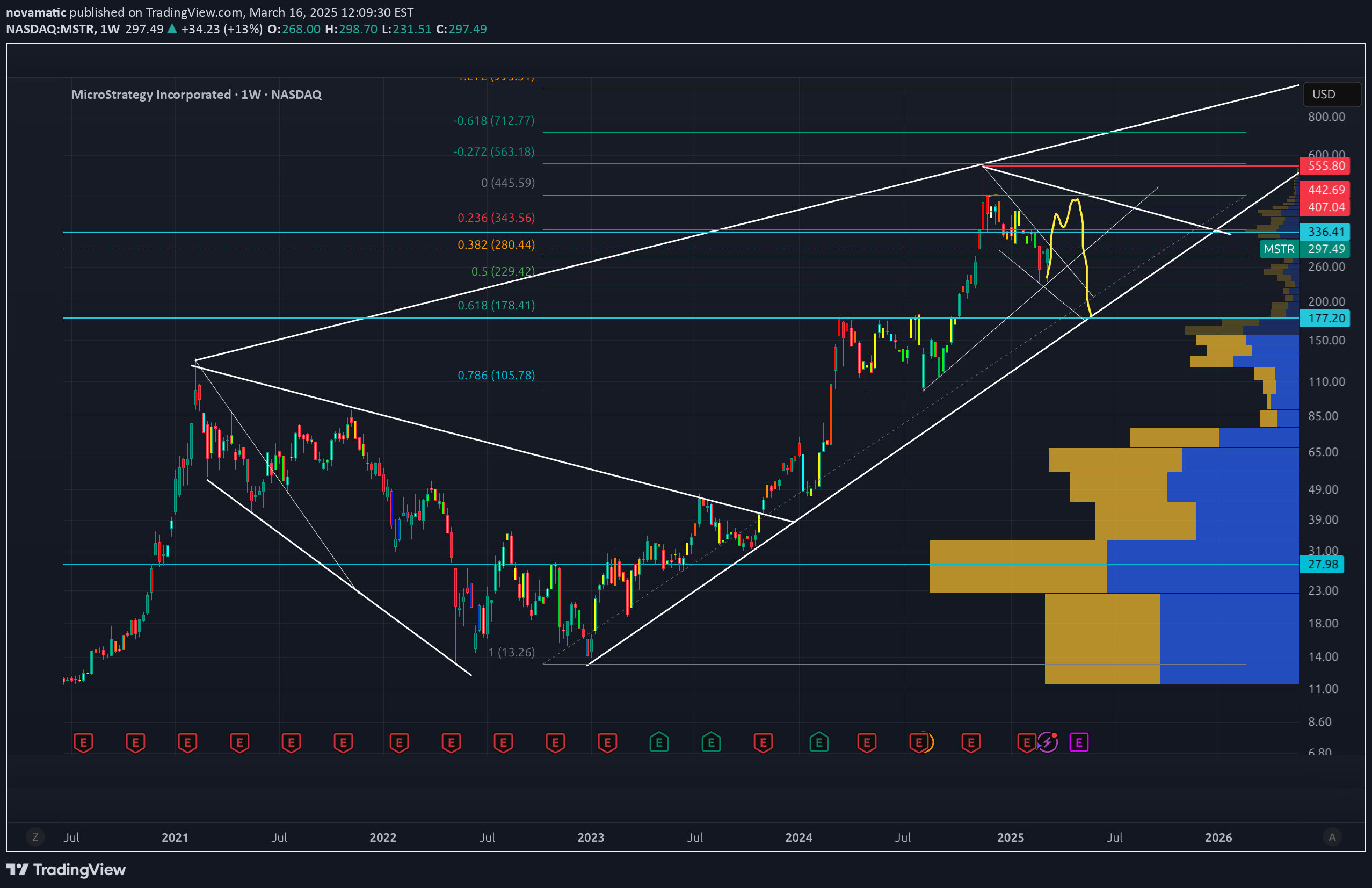Open the earnings marker above the 2021 label
The image size is (1372, 888).
coord(187,742)
